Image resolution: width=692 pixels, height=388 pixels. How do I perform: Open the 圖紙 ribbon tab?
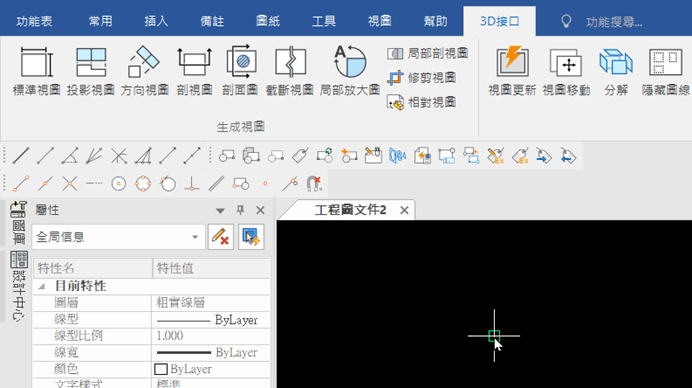point(268,21)
